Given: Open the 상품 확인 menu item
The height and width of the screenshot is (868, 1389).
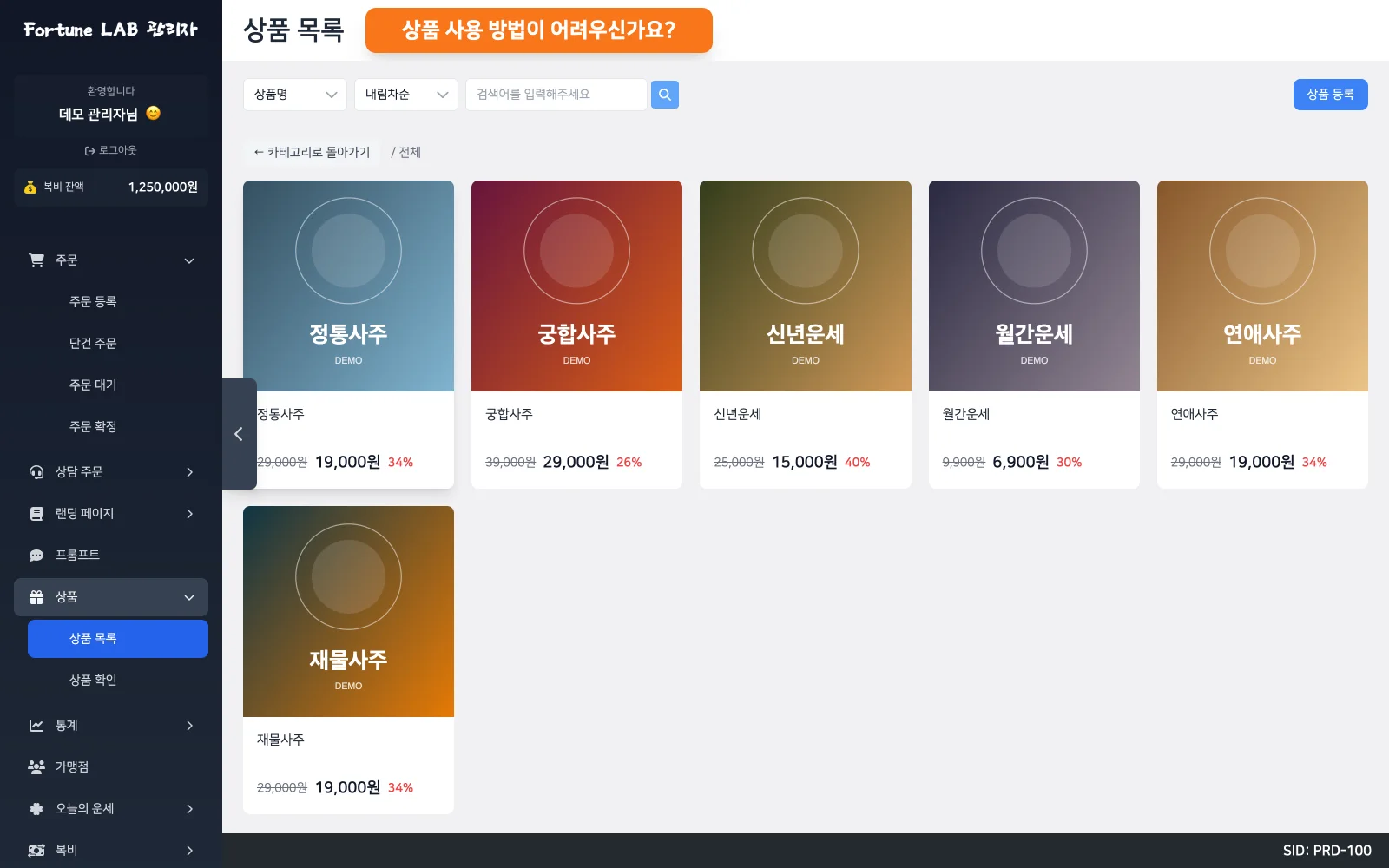Looking at the screenshot, I should [118, 681].
